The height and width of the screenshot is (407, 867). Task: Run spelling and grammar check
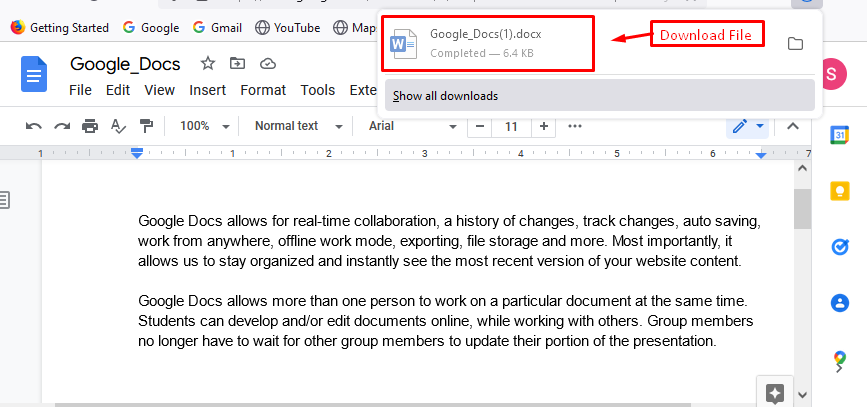click(x=118, y=127)
